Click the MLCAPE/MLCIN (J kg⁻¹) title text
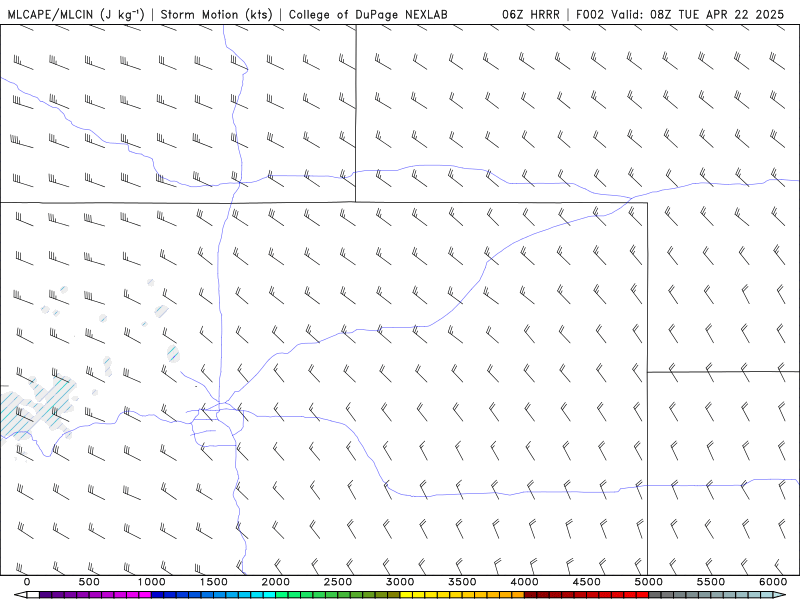 pos(76,14)
